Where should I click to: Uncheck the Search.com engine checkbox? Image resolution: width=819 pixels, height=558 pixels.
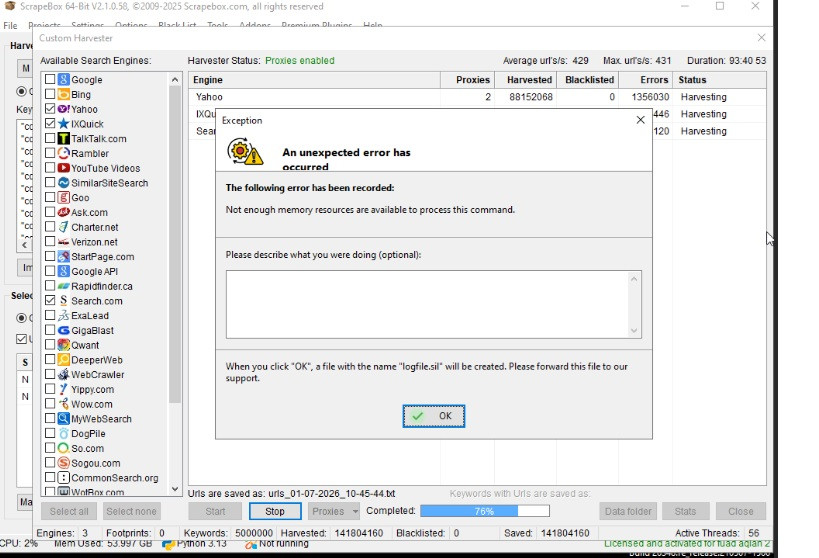[50, 300]
